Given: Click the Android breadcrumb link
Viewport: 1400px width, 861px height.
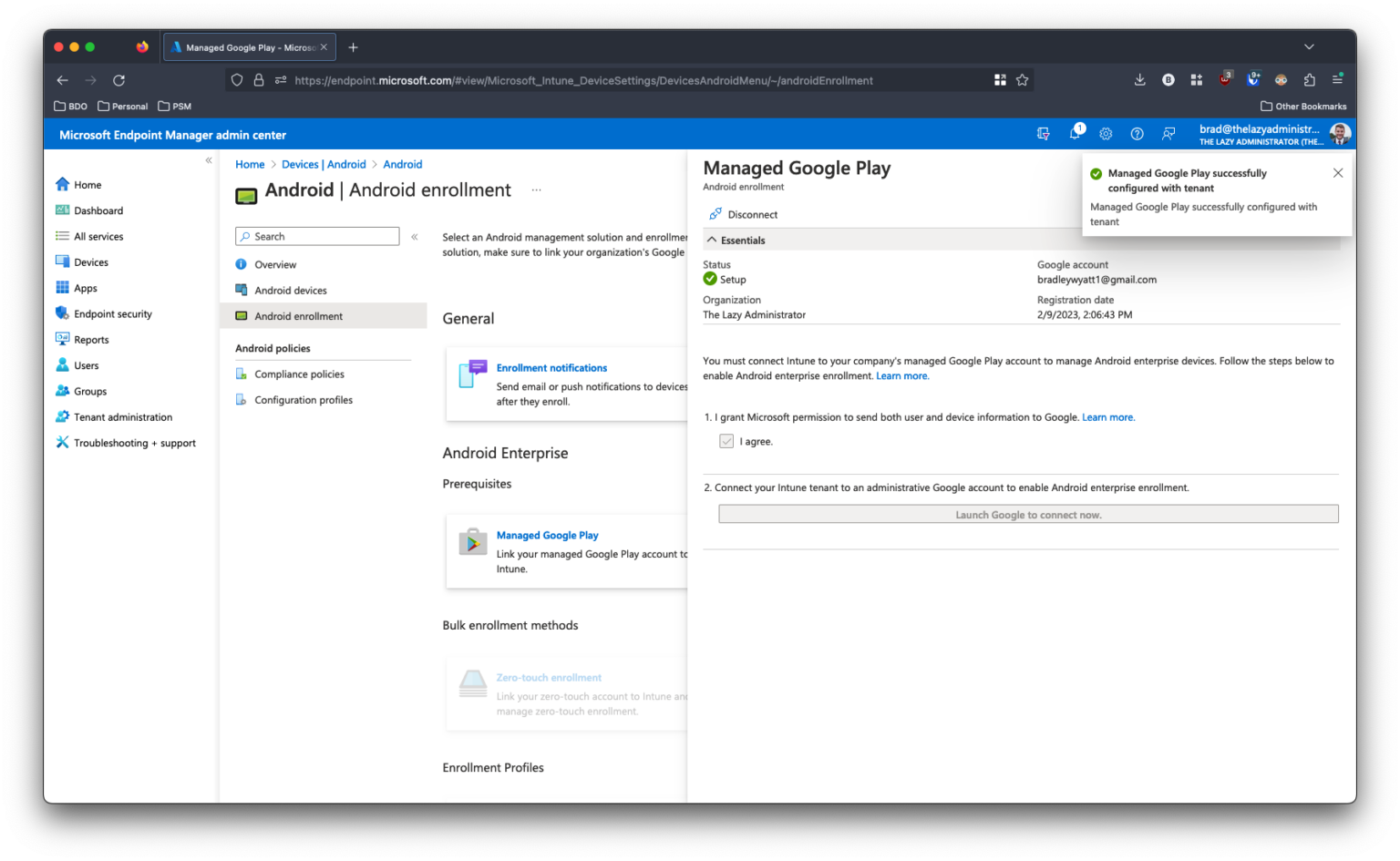Looking at the screenshot, I should pos(403,165).
